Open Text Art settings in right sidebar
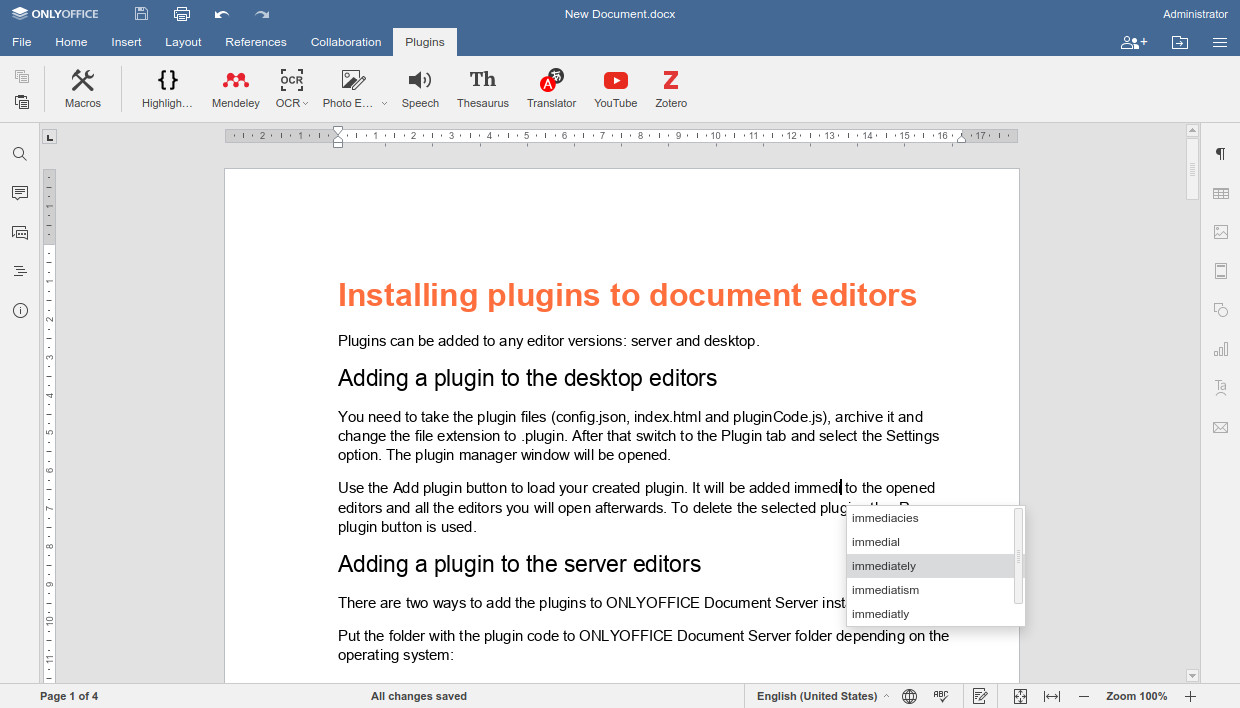1240x708 pixels. point(1221,388)
